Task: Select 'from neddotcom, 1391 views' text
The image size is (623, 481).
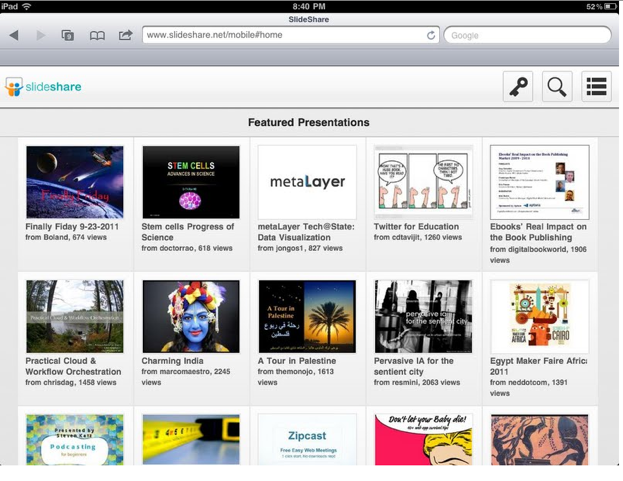Action: [529, 388]
